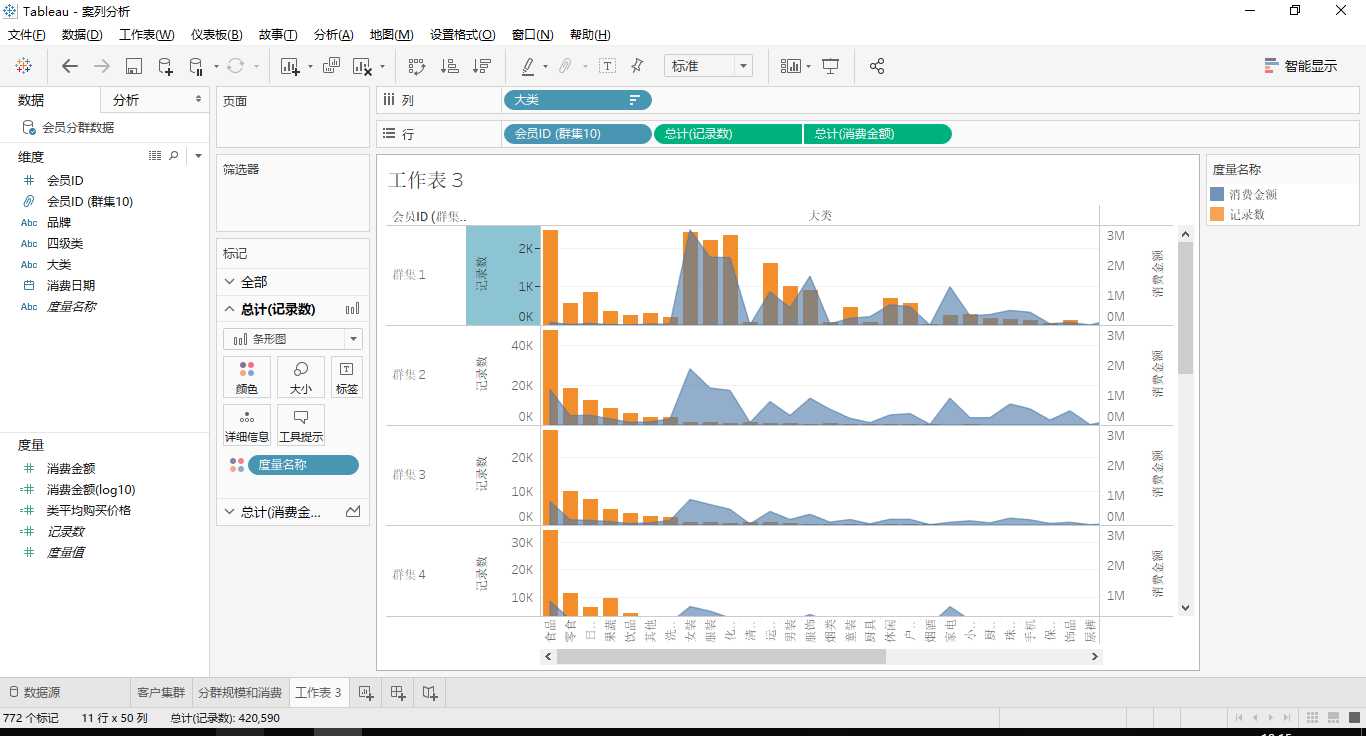The image size is (1366, 736).
Task: Add new worksheet tab icon
Action: click(x=366, y=692)
